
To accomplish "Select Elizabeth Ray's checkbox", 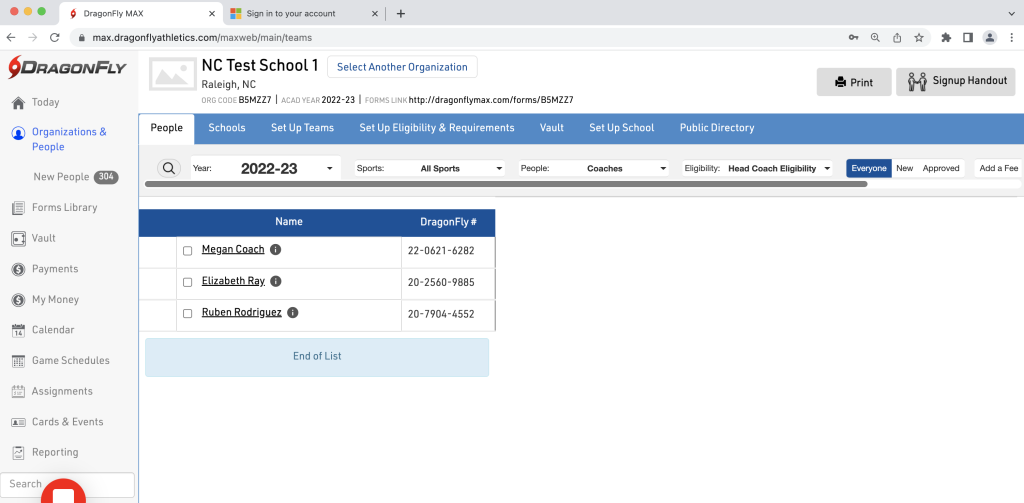I will tap(187, 283).
